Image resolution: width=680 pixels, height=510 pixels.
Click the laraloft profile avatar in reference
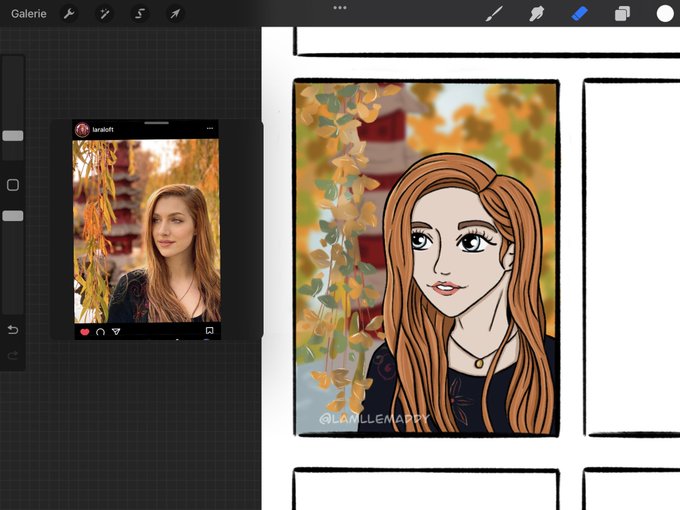pyautogui.click(x=82, y=129)
